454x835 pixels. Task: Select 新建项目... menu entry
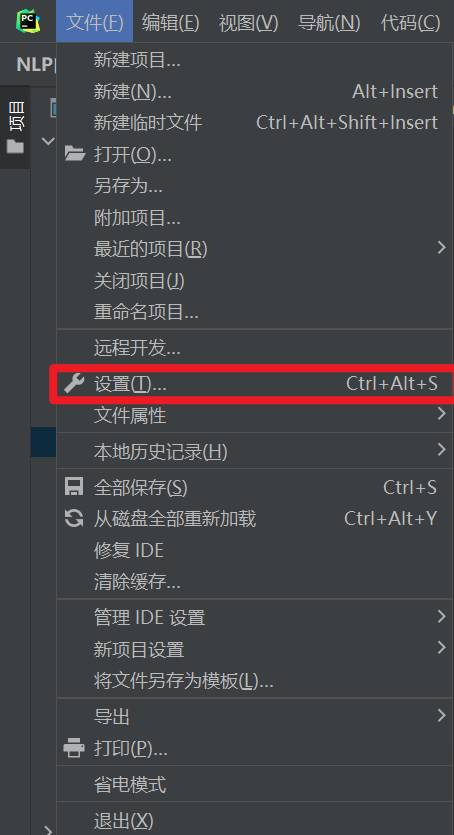[x=255, y=60]
